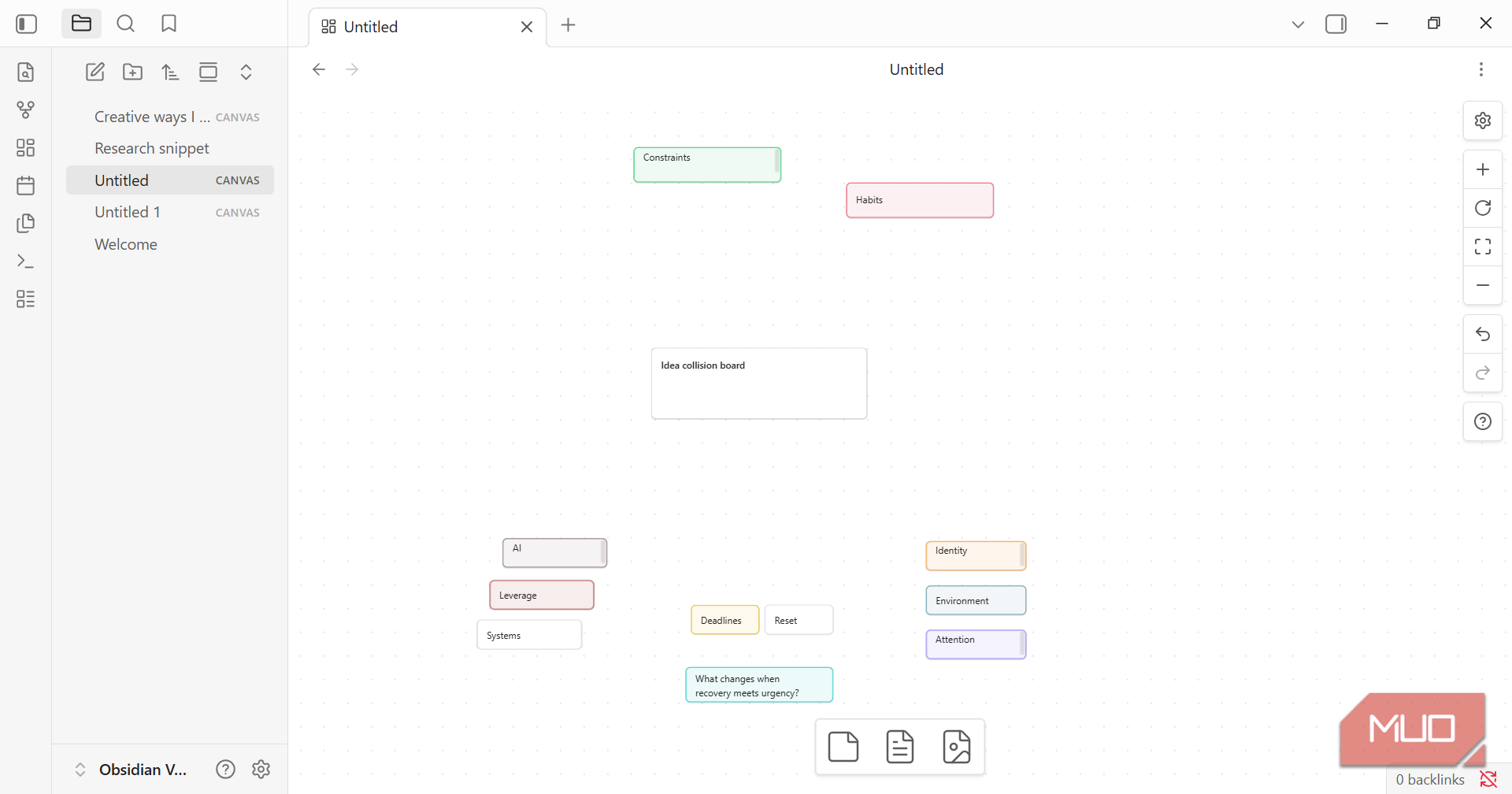Image resolution: width=1512 pixels, height=794 pixels.
Task: Open the tab list dropdown
Action: click(1298, 24)
